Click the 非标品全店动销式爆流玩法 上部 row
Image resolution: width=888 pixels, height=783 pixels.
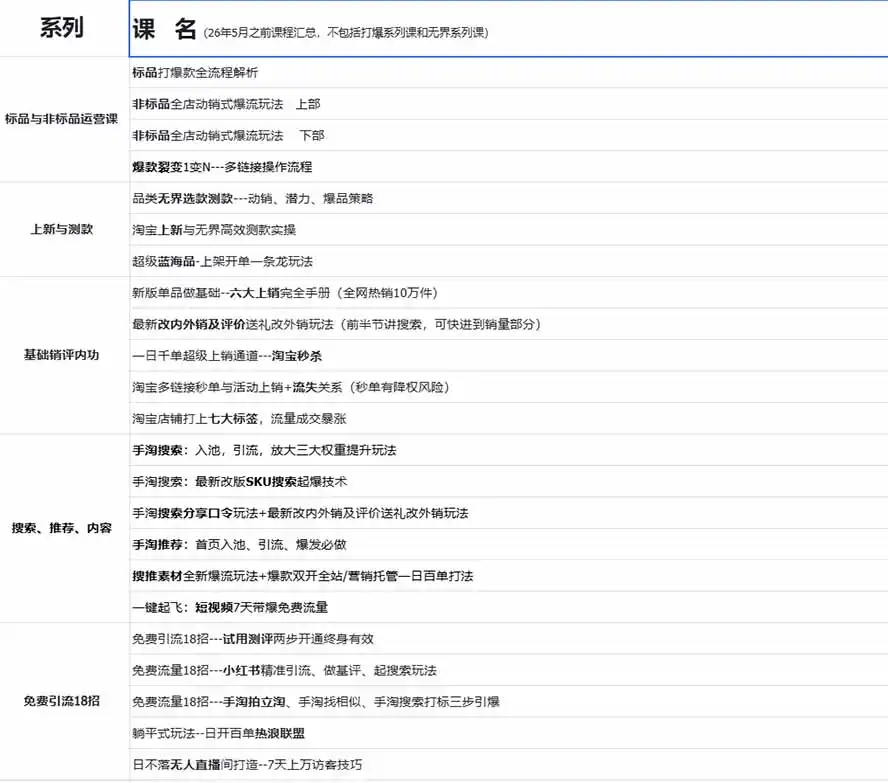509,104
